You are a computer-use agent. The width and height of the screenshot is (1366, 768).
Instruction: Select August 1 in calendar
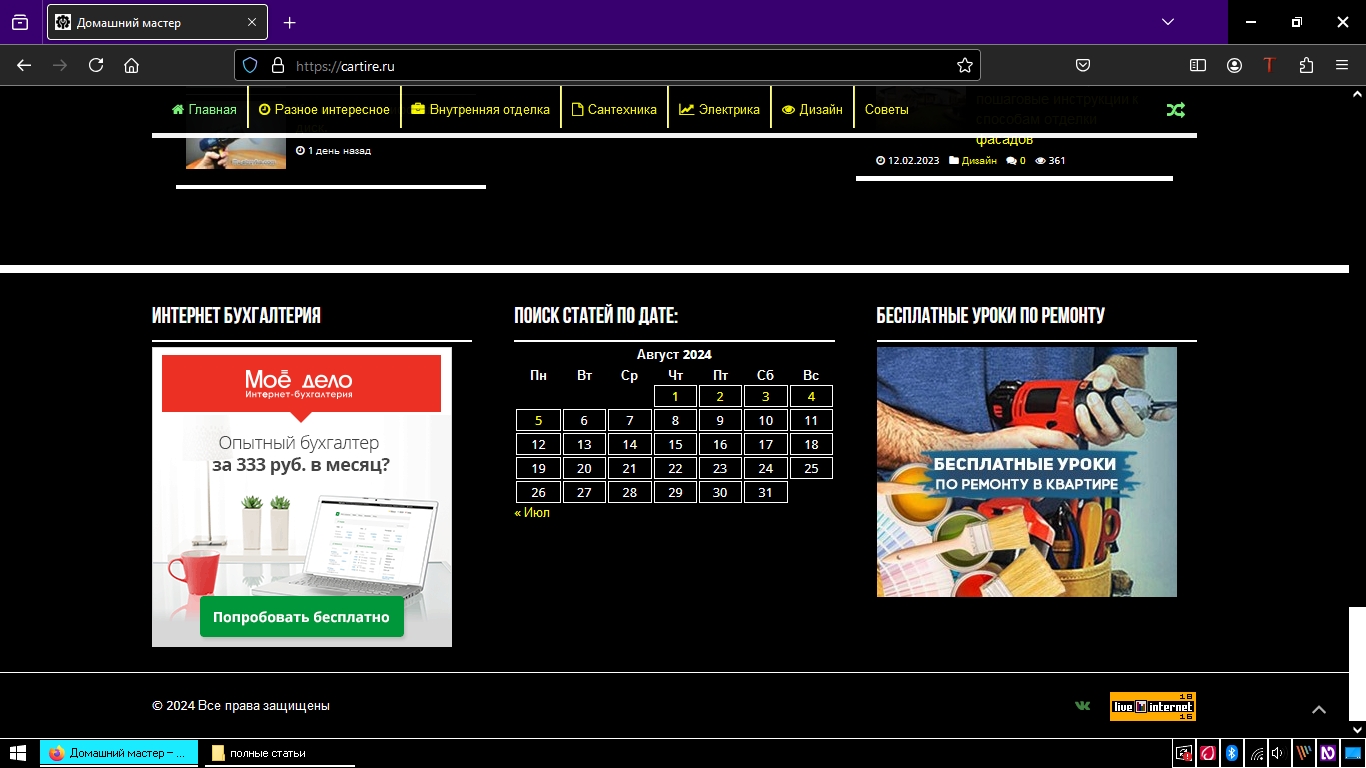pos(675,396)
